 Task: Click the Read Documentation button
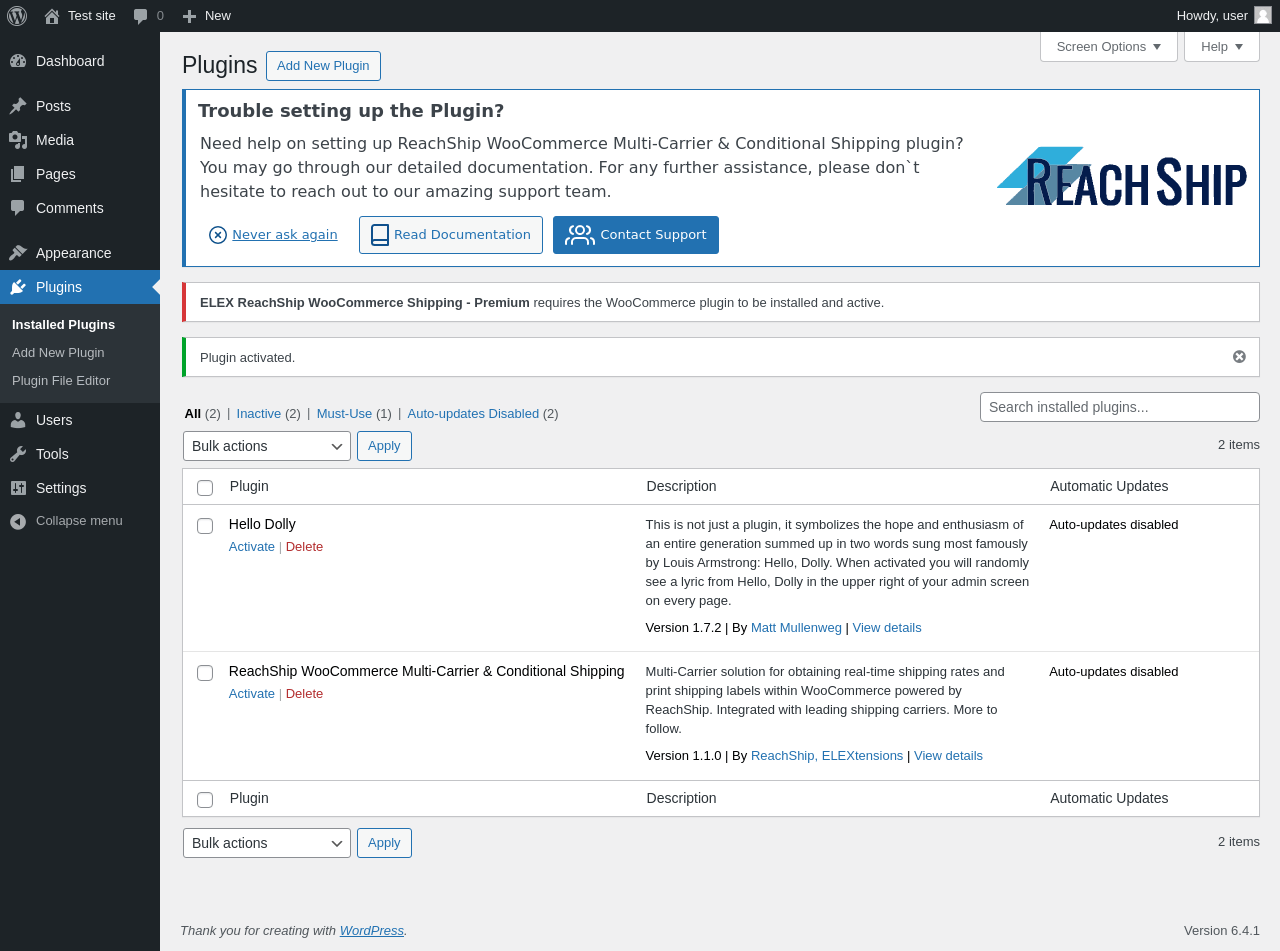point(451,235)
